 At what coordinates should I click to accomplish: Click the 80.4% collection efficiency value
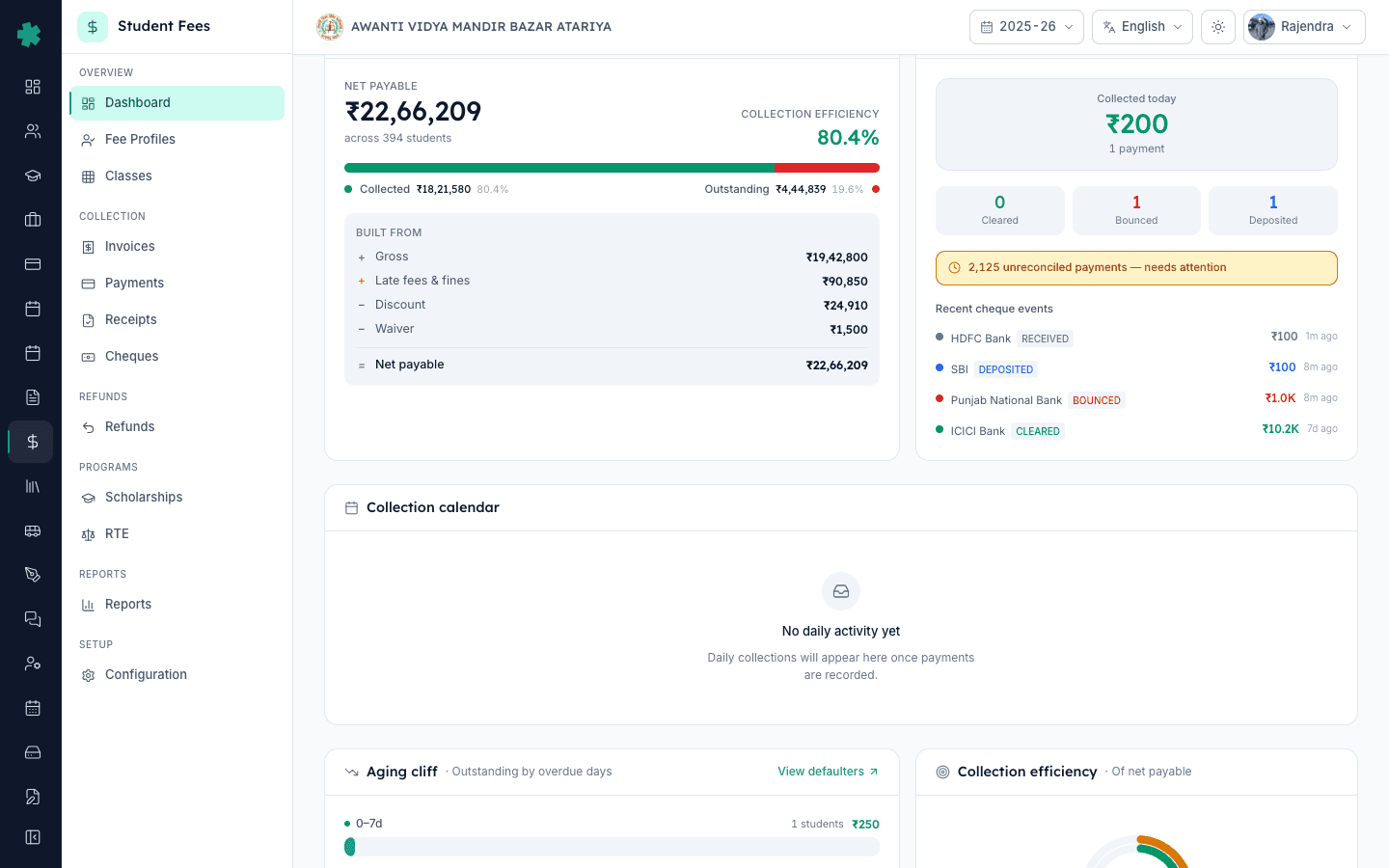pyautogui.click(x=848, y=138)
